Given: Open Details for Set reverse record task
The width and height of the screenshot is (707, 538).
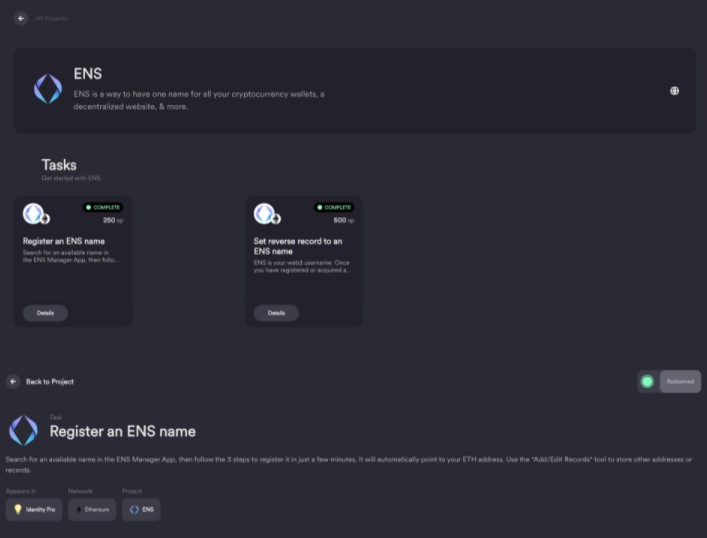Looking at the screenshot, I should (x=276, y=313).
